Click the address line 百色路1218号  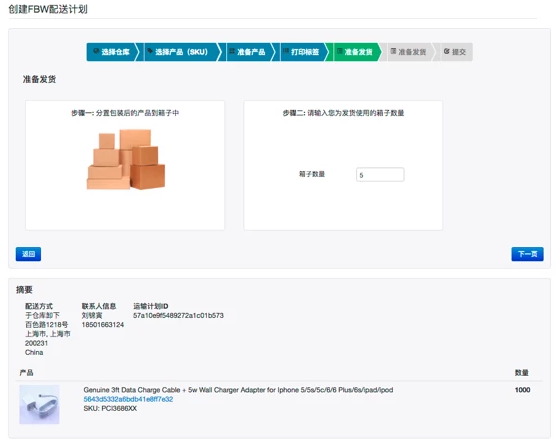point(46,325)
